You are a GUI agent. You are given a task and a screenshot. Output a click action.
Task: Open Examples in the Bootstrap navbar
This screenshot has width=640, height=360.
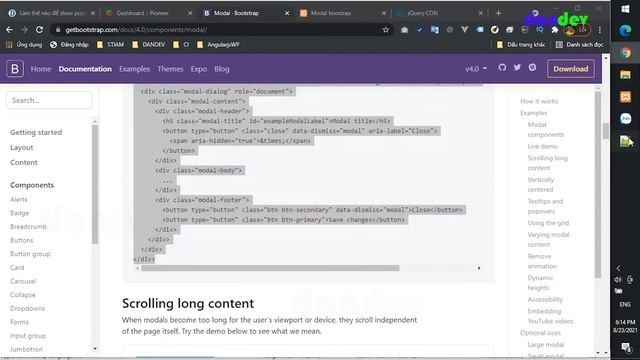click(134, 69)
